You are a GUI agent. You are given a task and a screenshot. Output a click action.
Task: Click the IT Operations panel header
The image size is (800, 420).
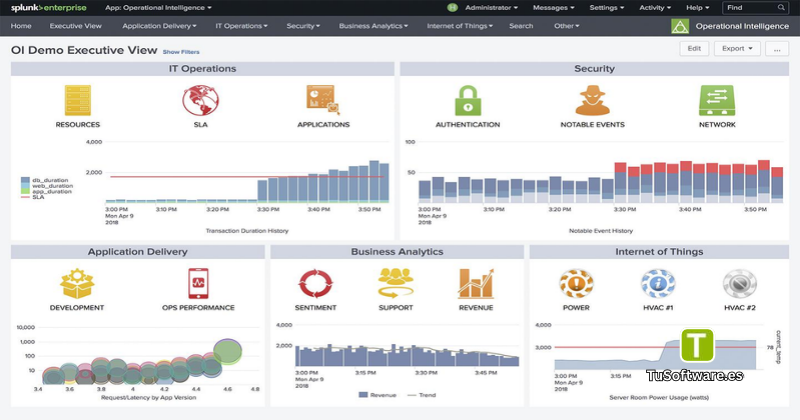tap(203, 69)
